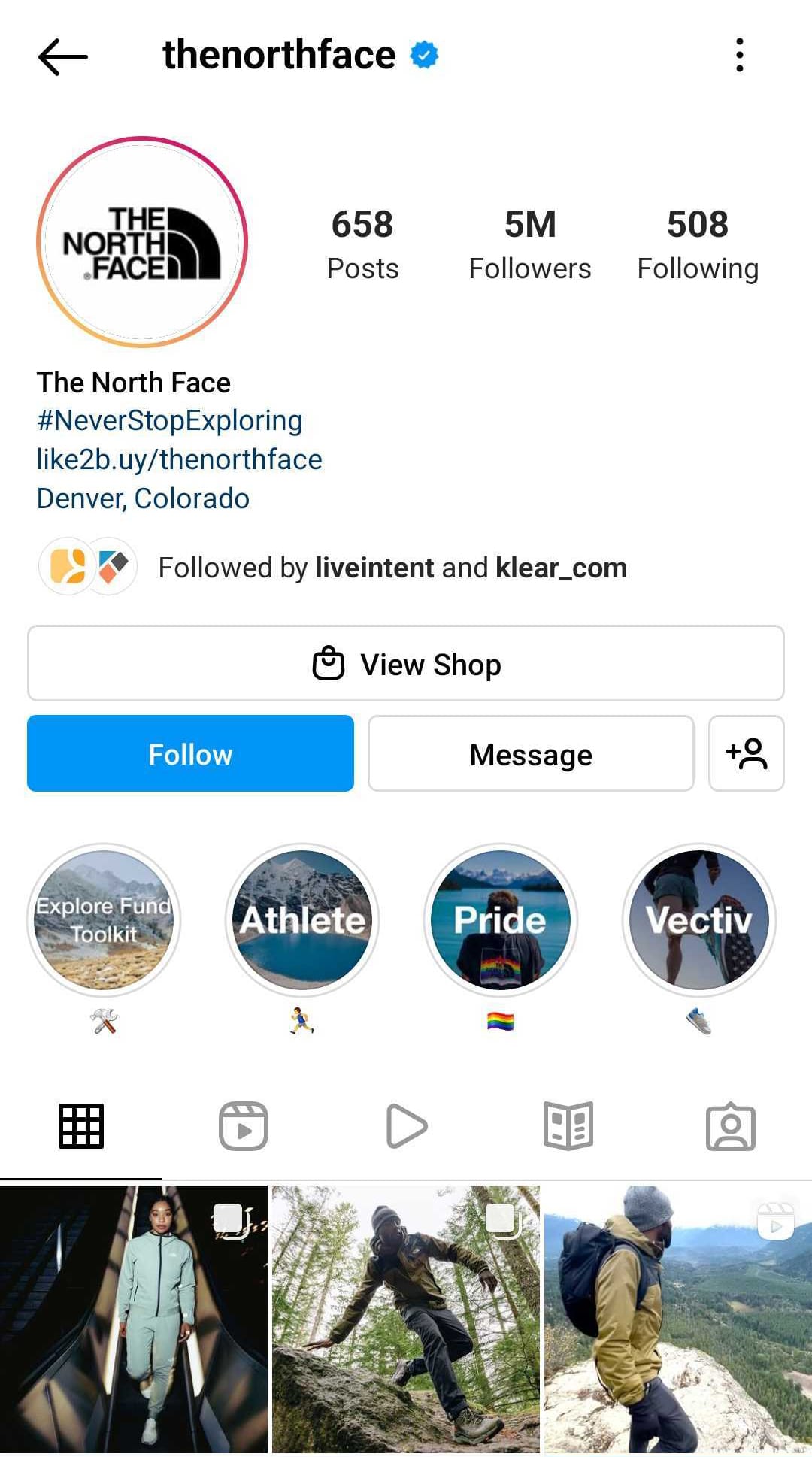View the 5M Followers list

(530, 245)
